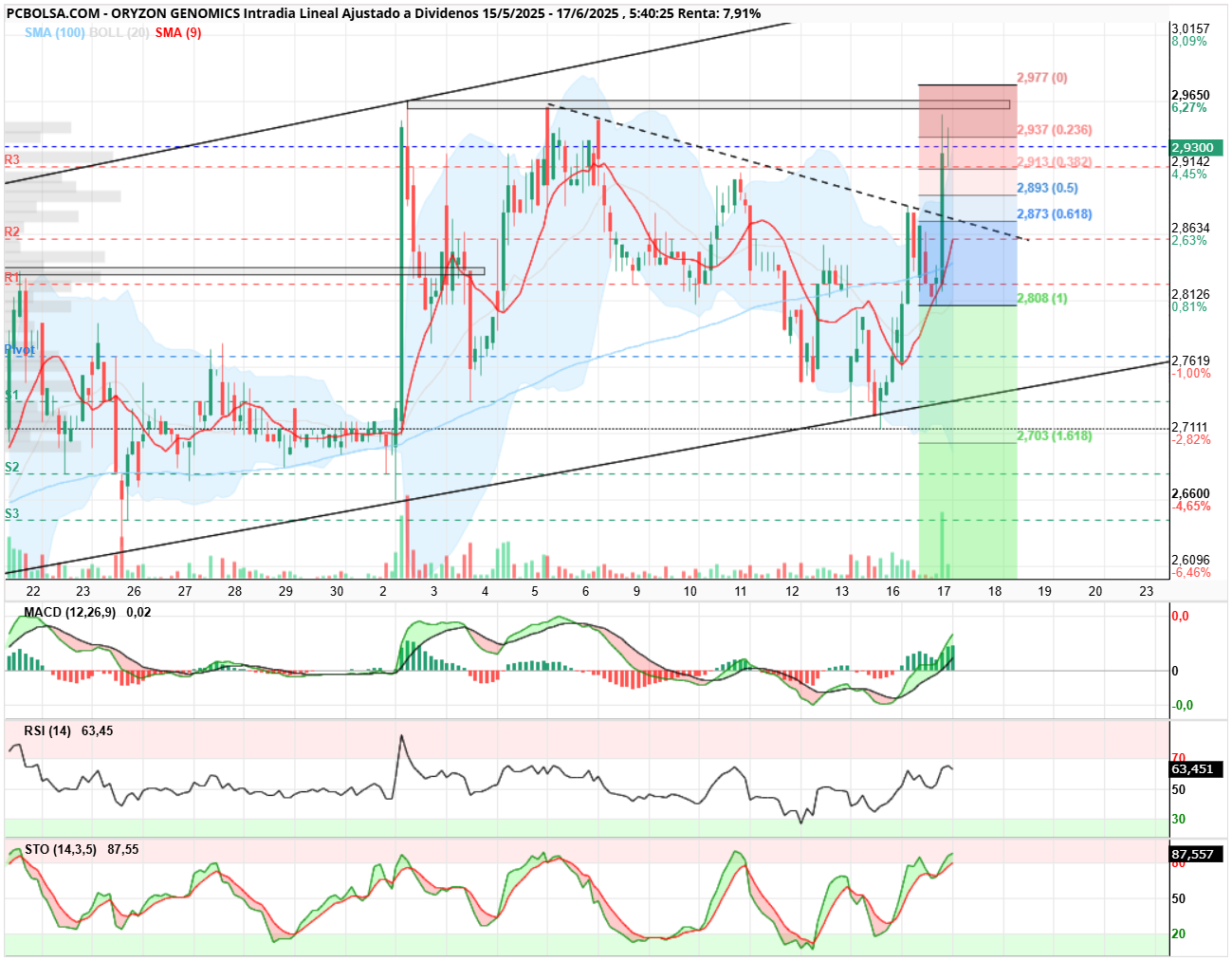Click the percentage label 6,27%
The width and height of the screenshot is (1232, 961).
(x=1189, y=107)
